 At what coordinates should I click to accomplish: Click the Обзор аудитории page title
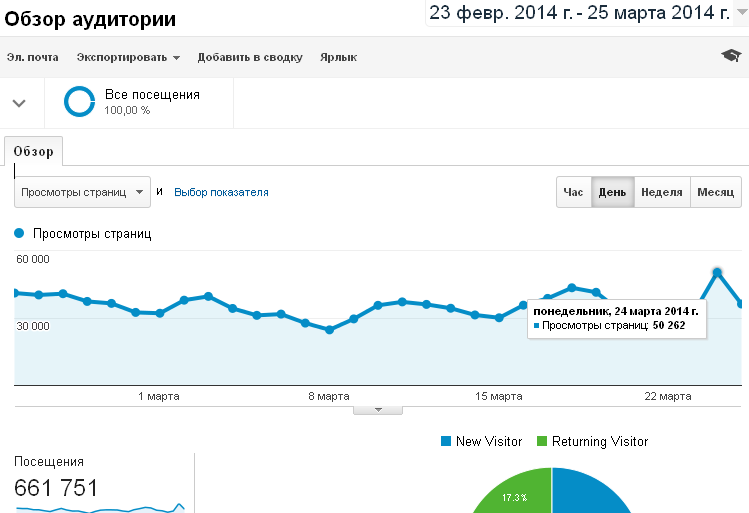90,20
